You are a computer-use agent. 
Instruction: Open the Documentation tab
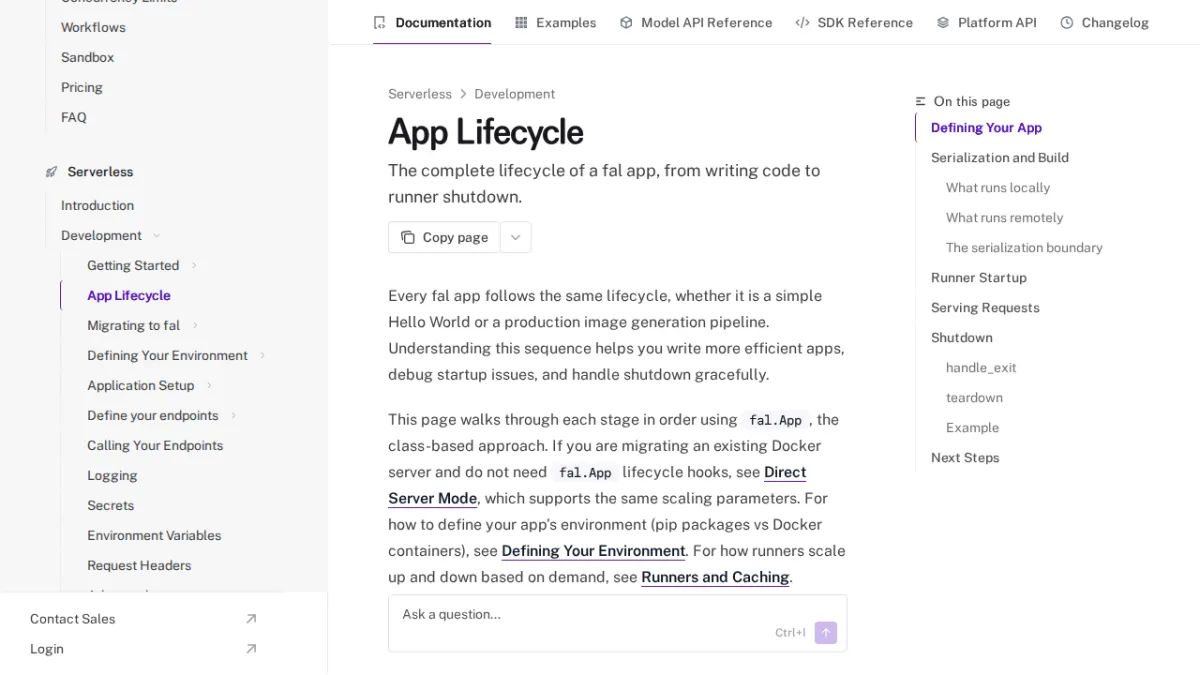click(432, 22)
